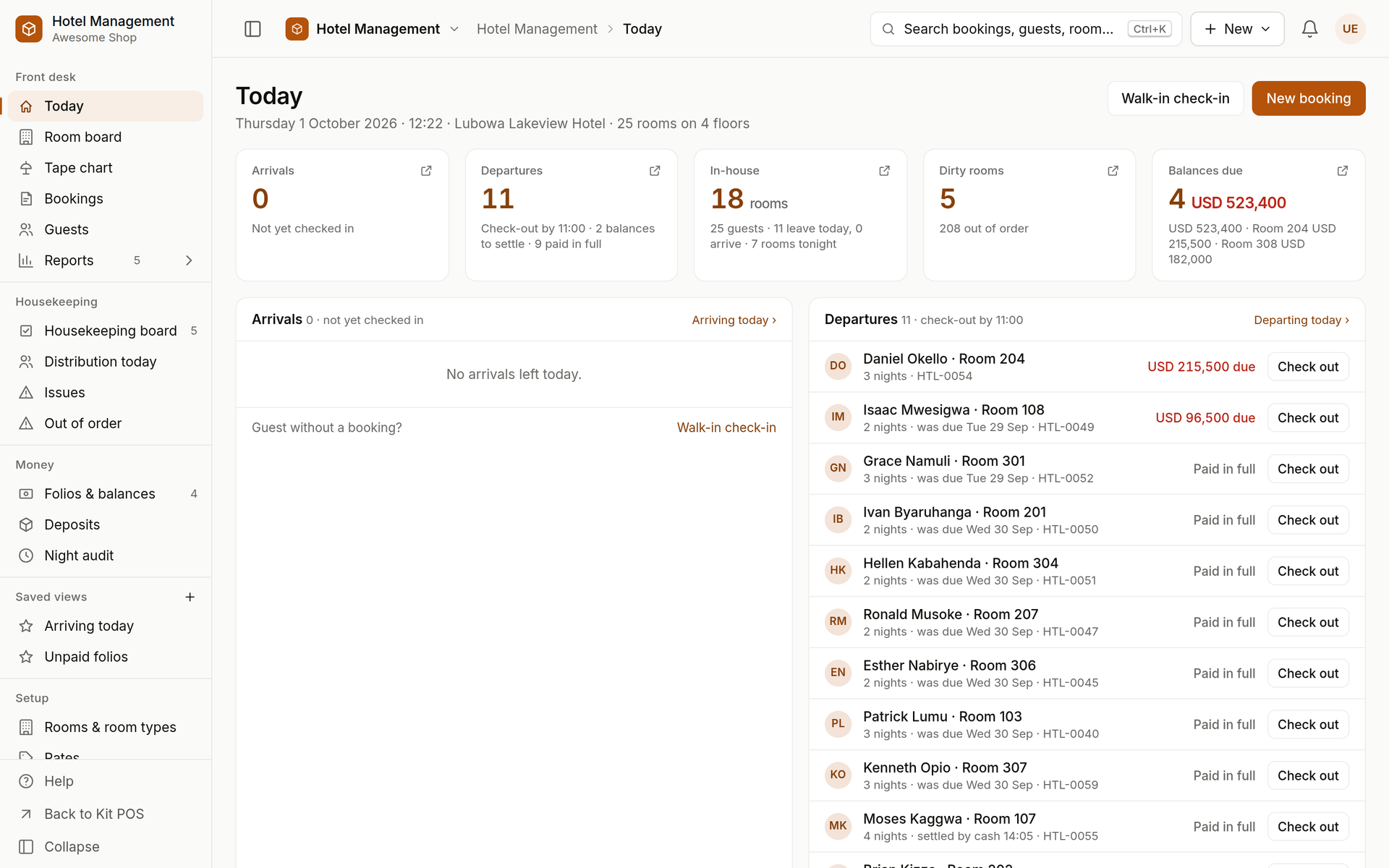Open In-house card external link icon
The width and height of the screenshot is (1389, 868).
[884, 171]
